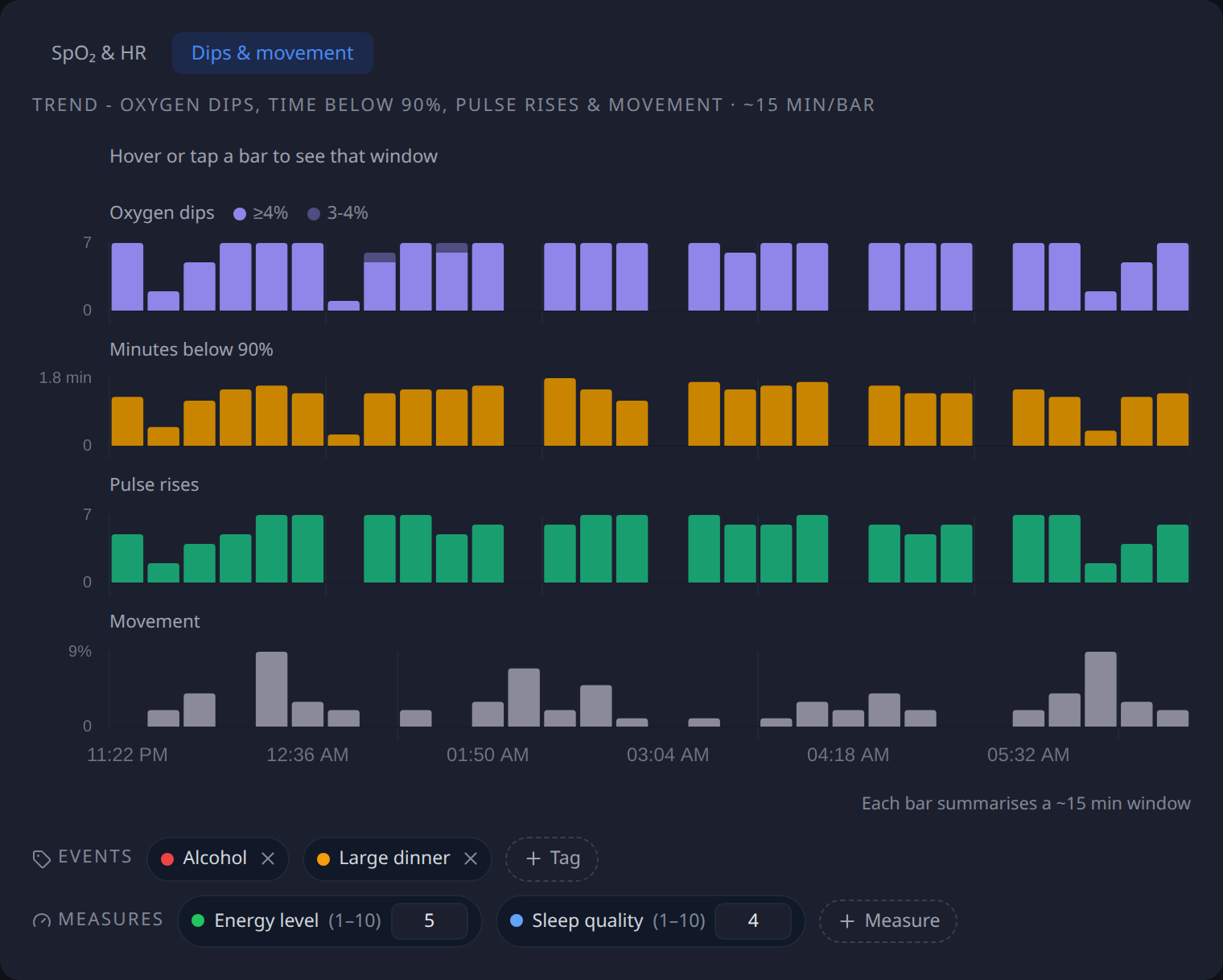This screenshot has height=980, width=1223.
Task: Add a new Measure
Action: click(x=888, y=921)
